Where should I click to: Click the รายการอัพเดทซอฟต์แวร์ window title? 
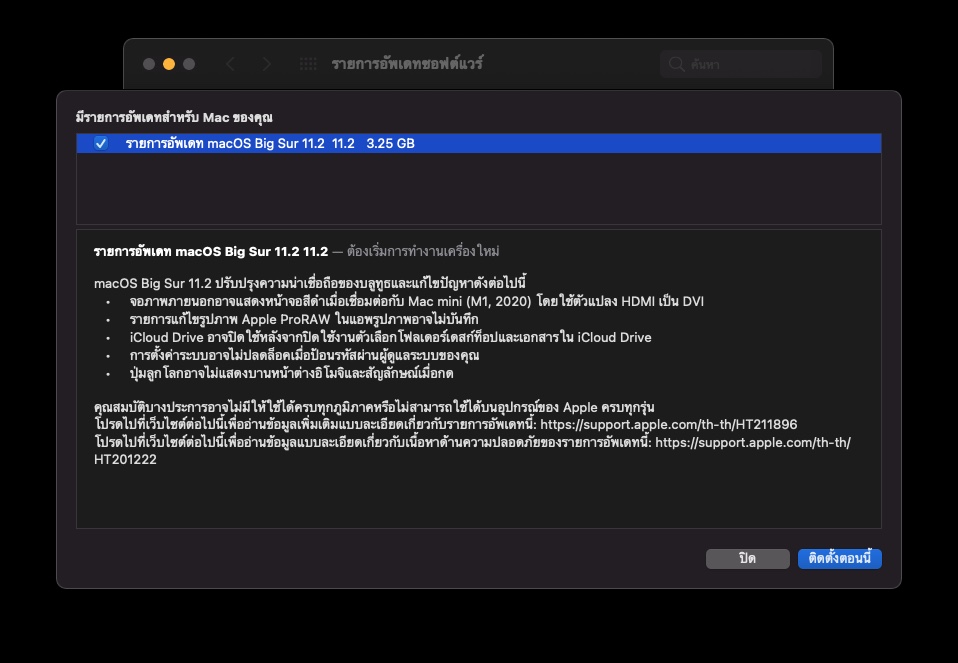[407, 64]
